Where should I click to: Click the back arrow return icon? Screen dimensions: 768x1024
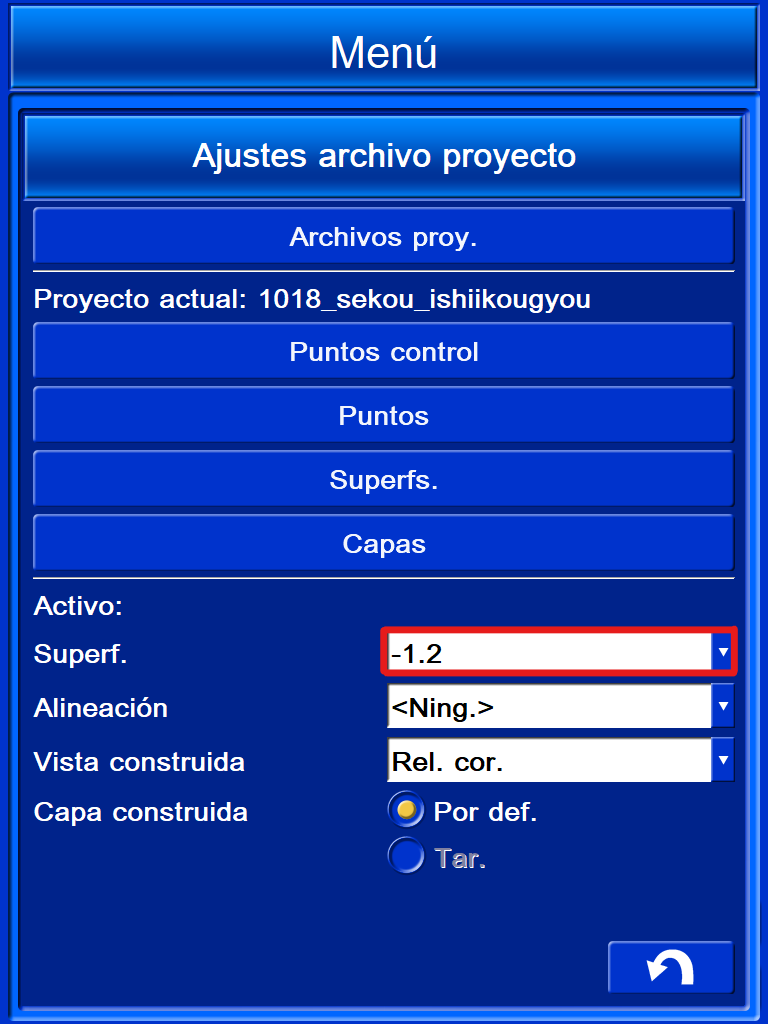pos(671,968)
